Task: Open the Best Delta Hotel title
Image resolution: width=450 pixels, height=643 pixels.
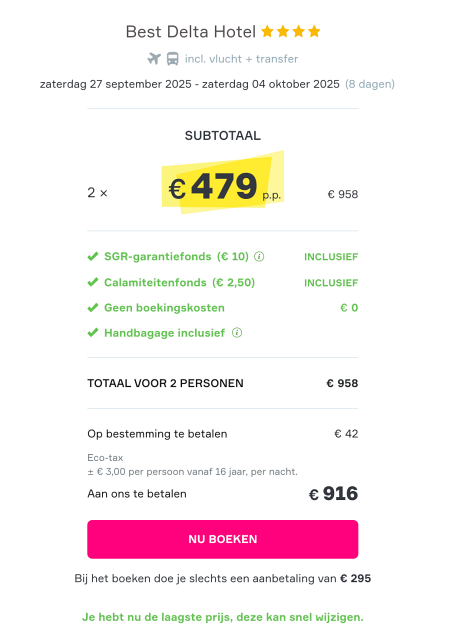Action: (x=191, y=32)
